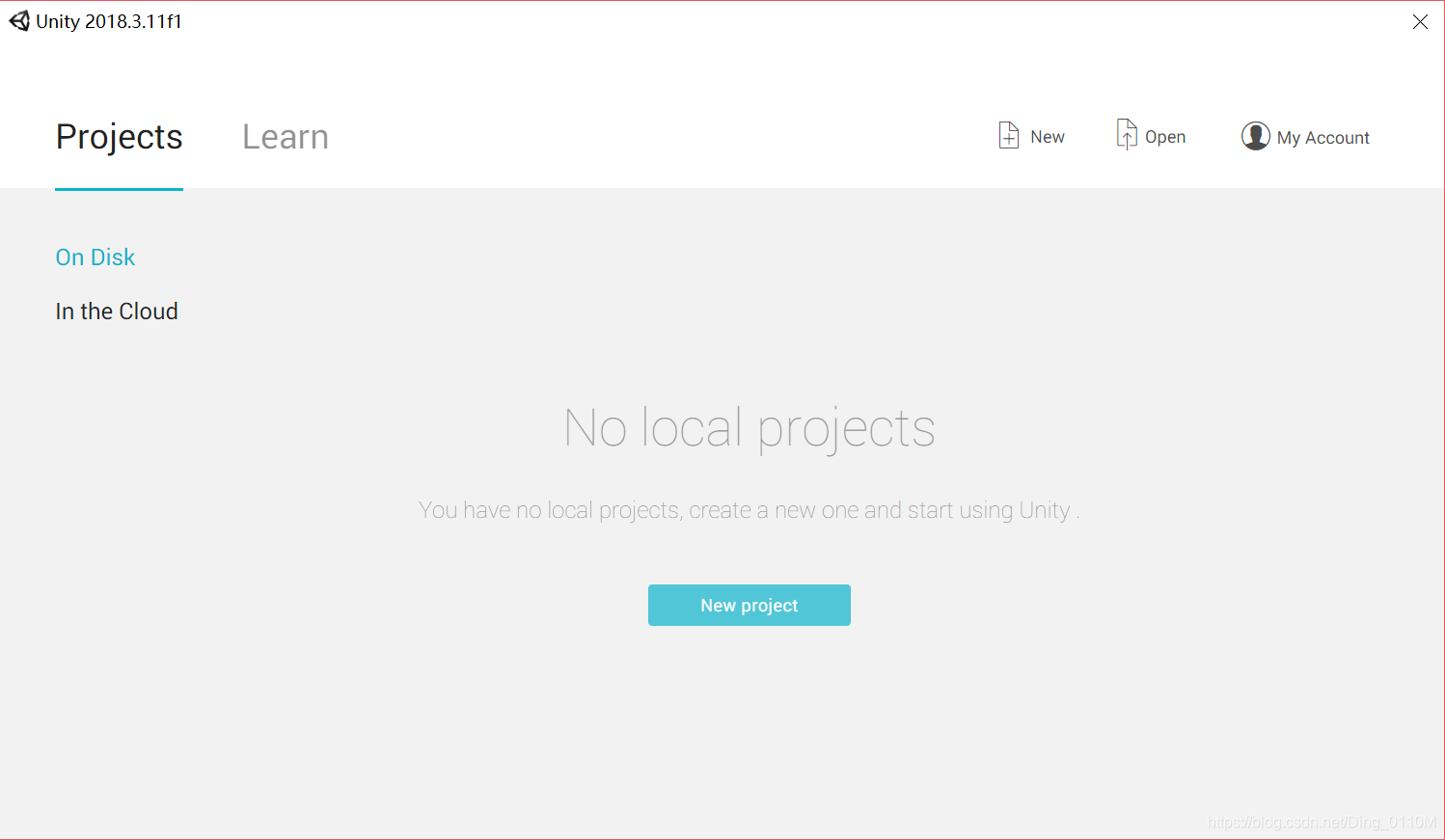Click the blue New project button
This screenshot has width=1445, height=840.
click(x=750, y=606)
